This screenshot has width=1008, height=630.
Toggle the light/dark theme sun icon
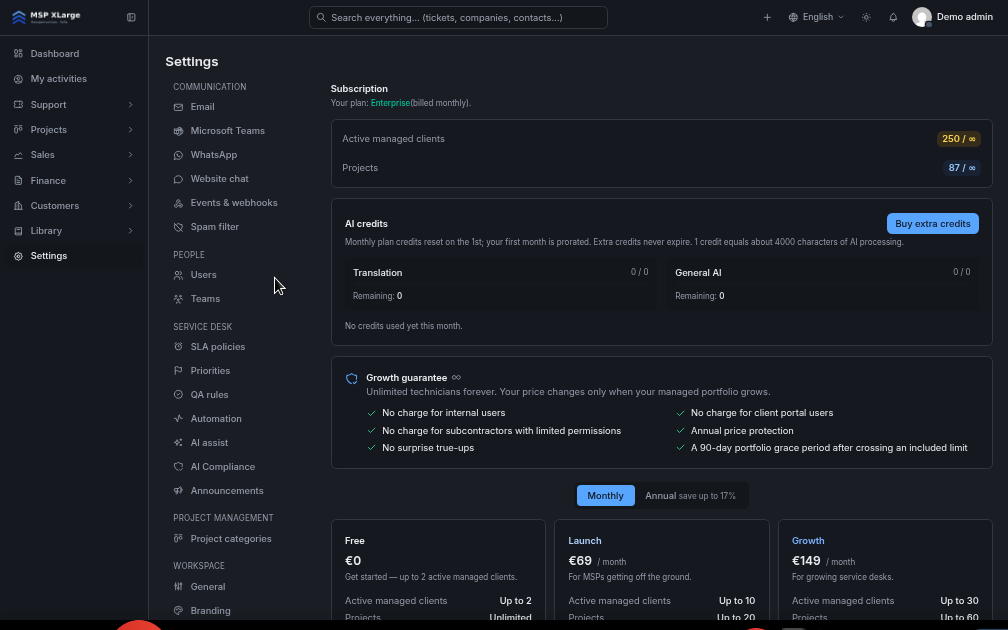(x=867, y=17)
